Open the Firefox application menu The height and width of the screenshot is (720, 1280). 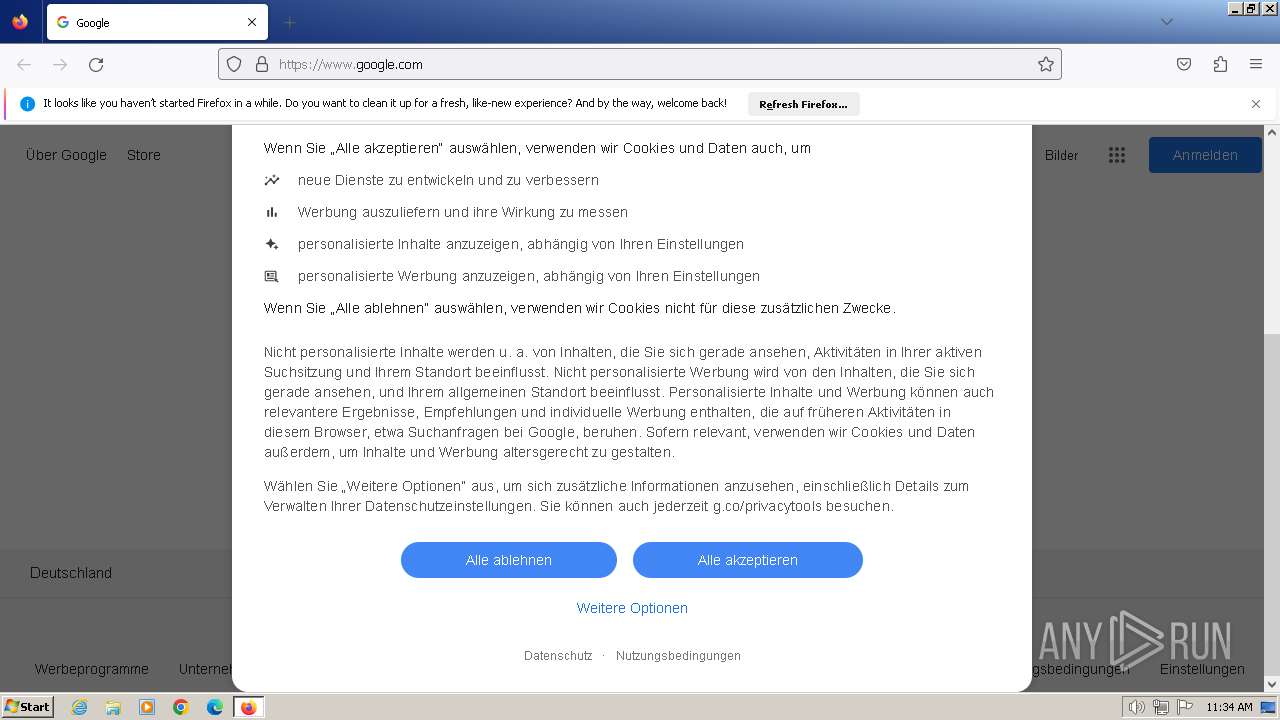[x=1256, y=64]
